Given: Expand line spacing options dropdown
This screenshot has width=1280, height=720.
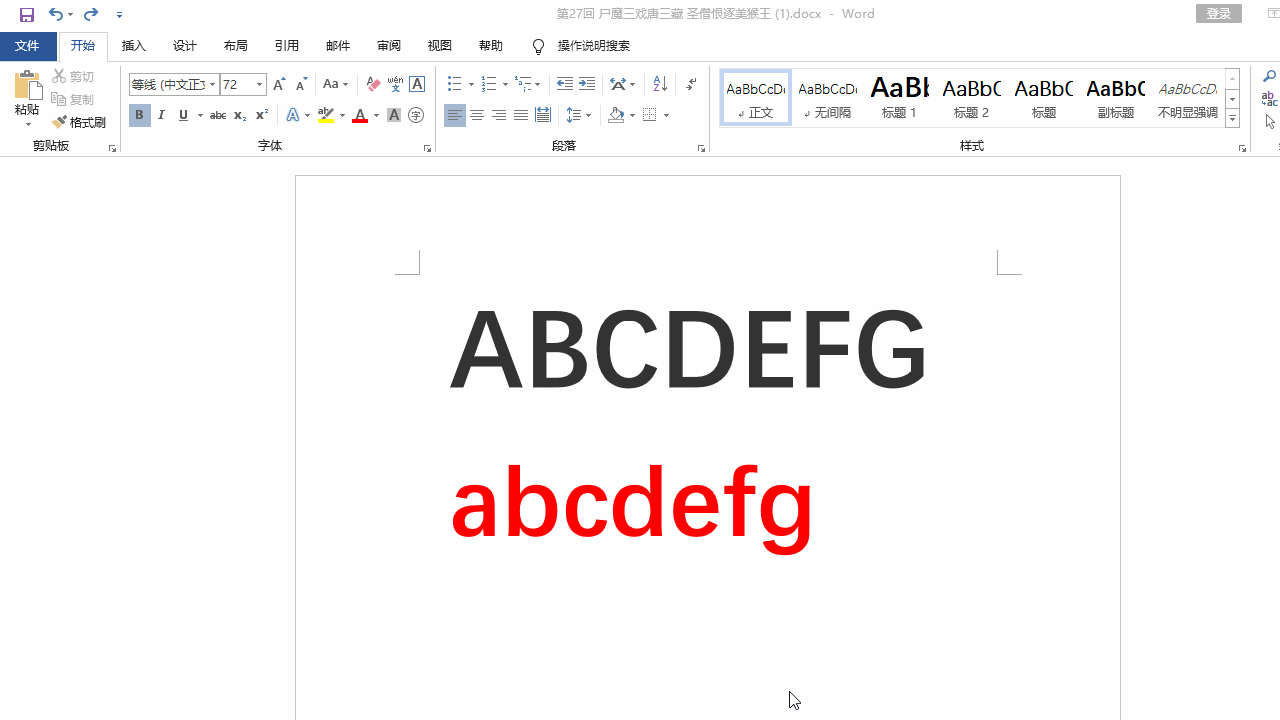Looking at the screenshot, I should tap(588, 116).
